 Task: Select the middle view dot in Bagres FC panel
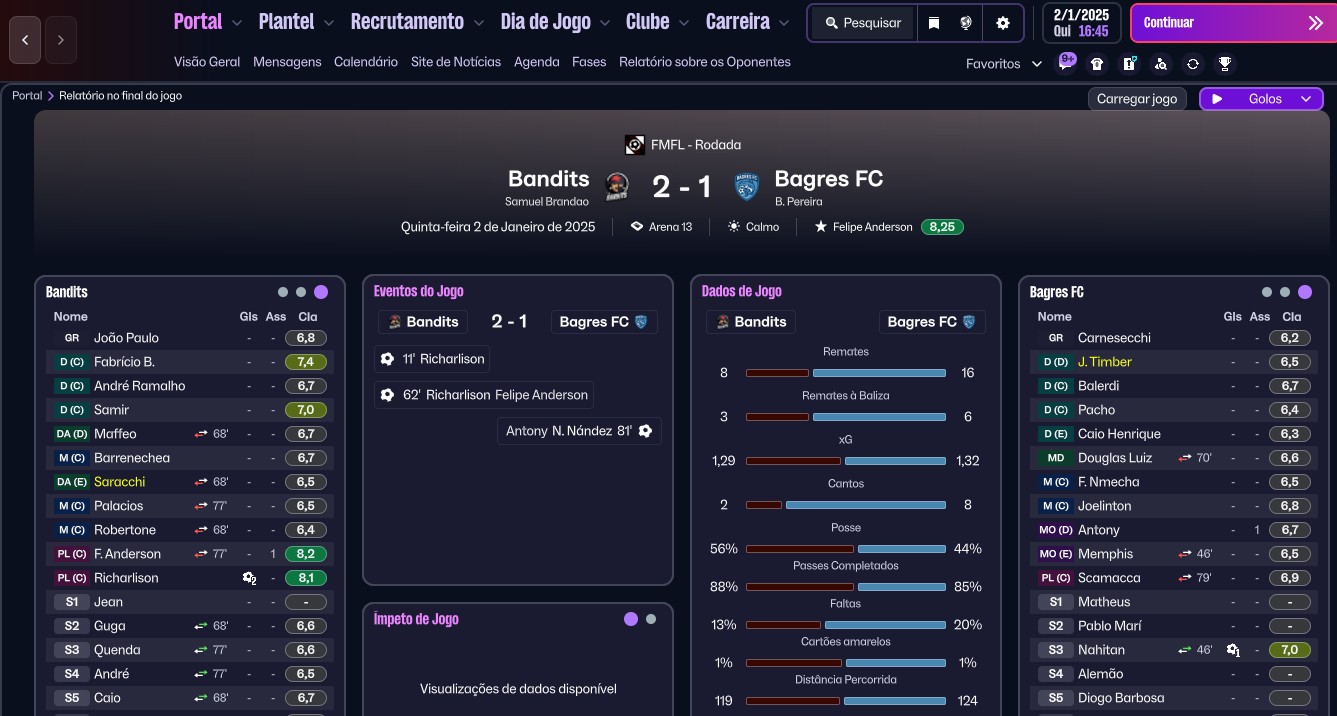coord(1285,292)
